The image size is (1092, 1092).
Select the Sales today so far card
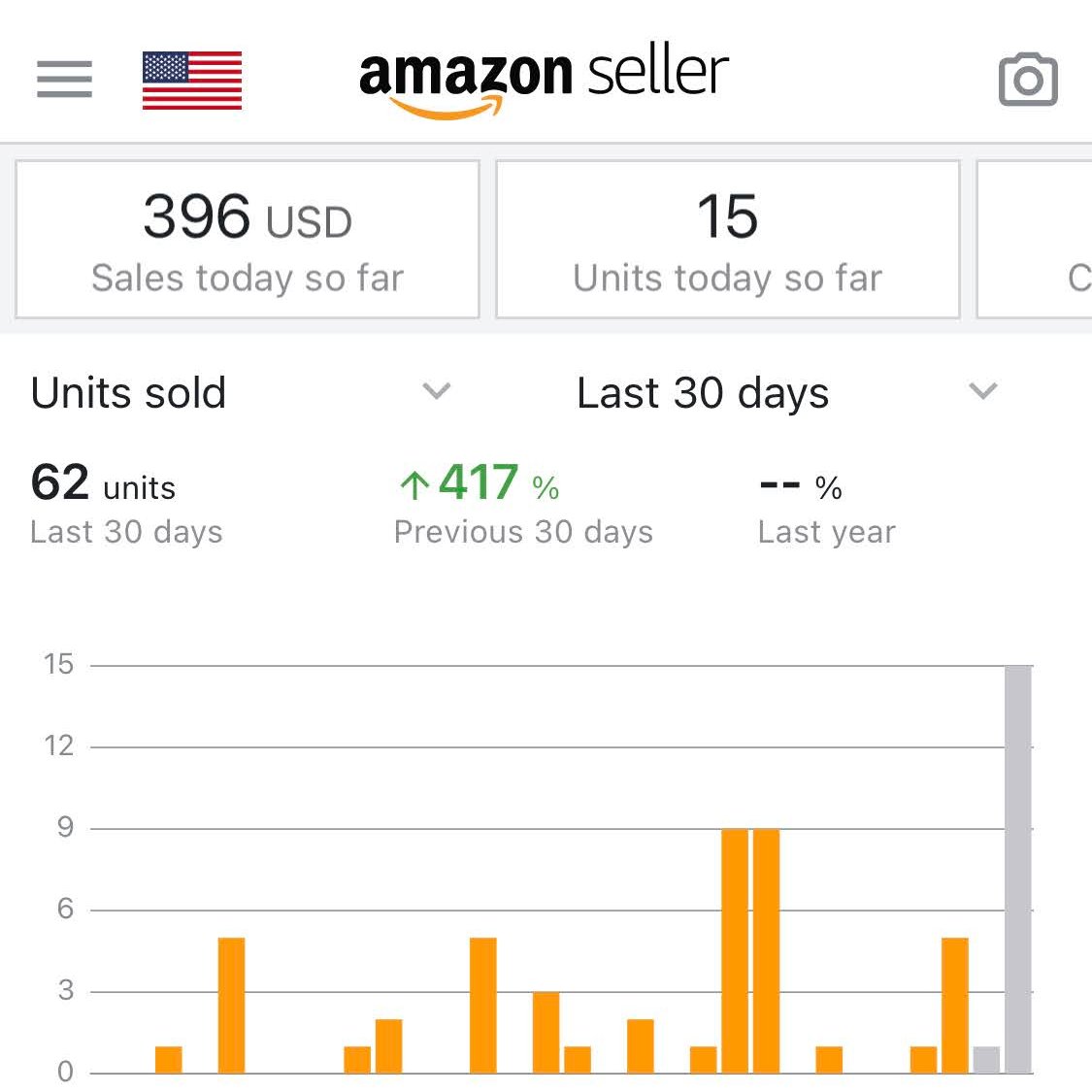[248, 240]
